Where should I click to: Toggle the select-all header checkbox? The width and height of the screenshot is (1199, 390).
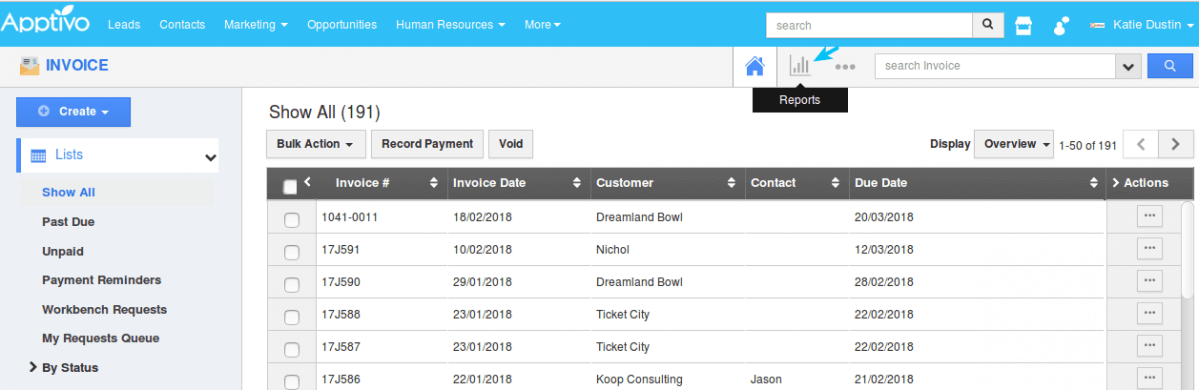[290, 187]
